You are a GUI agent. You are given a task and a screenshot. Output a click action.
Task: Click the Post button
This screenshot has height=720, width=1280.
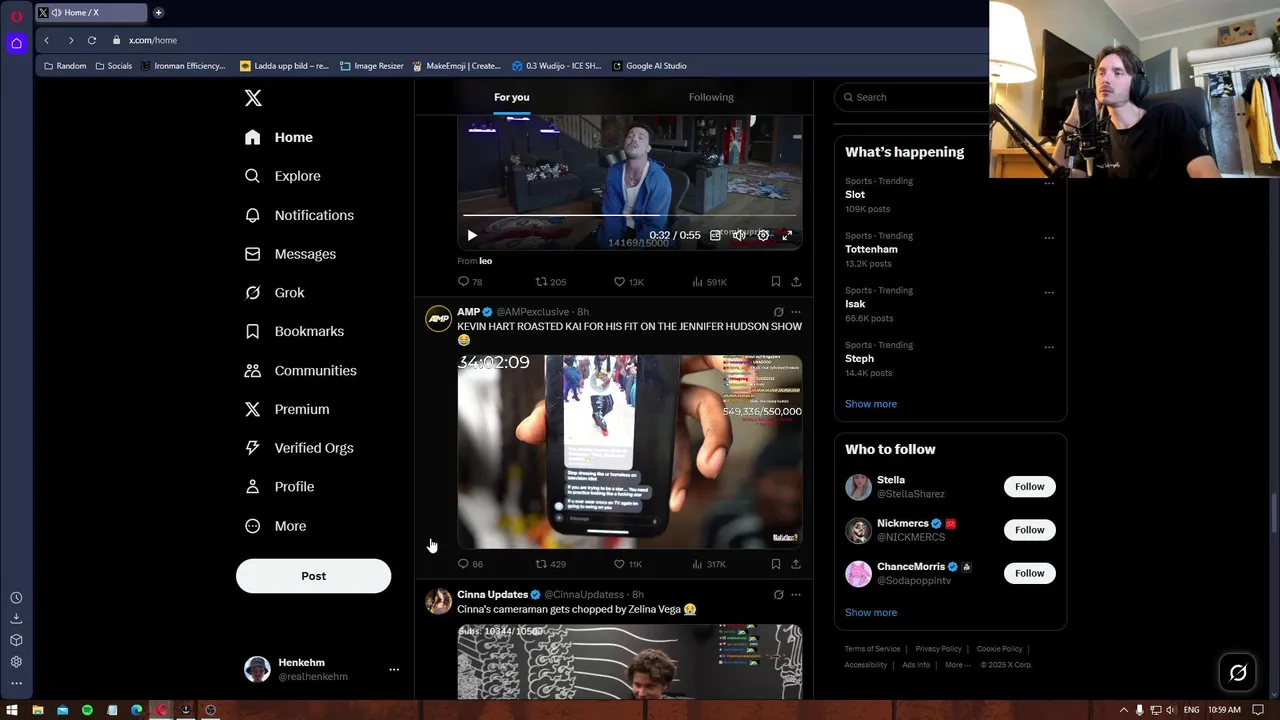click(x=313, y=576)
